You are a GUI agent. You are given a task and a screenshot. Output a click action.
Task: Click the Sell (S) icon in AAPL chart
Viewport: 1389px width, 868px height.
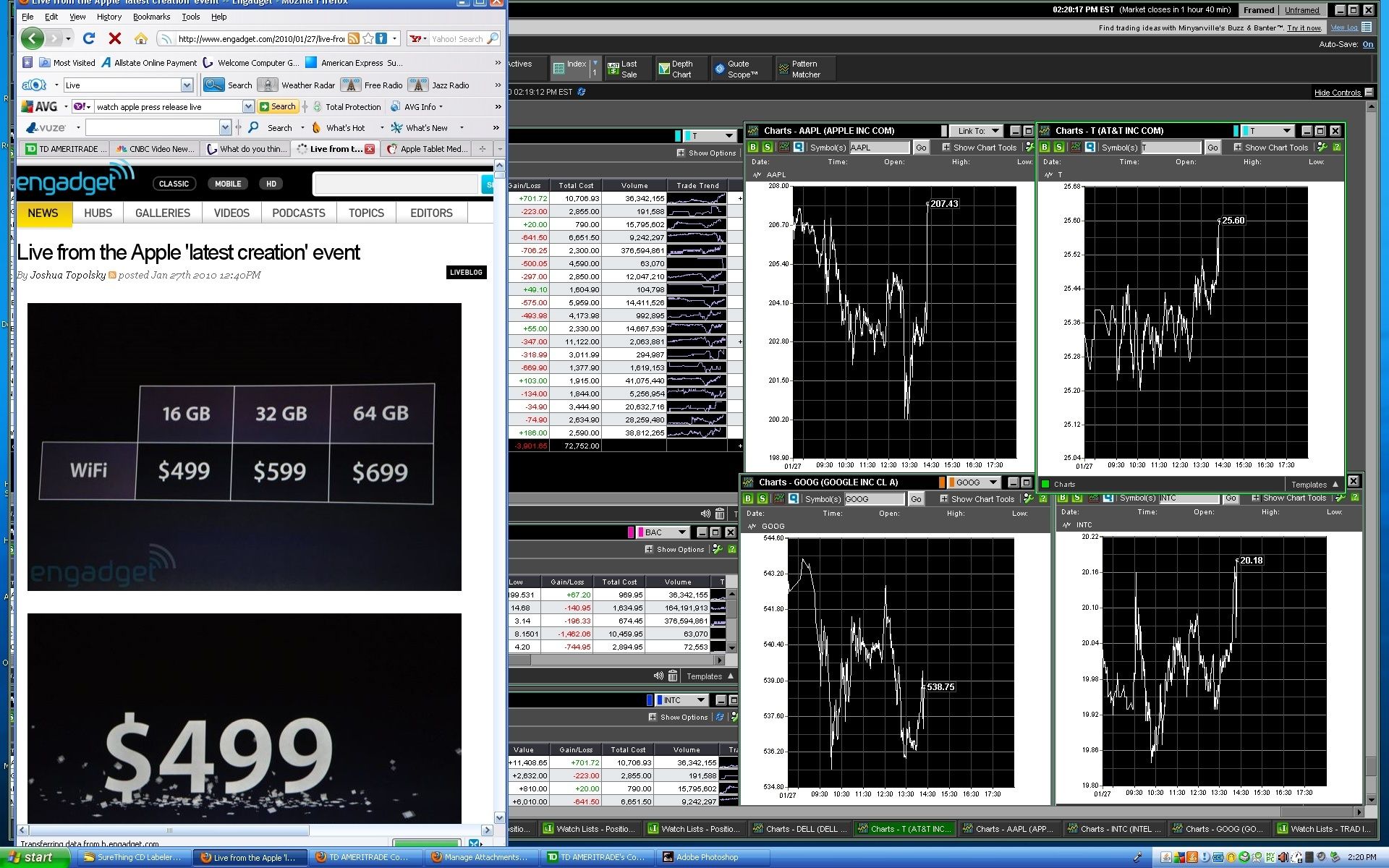tap(768, 148)
